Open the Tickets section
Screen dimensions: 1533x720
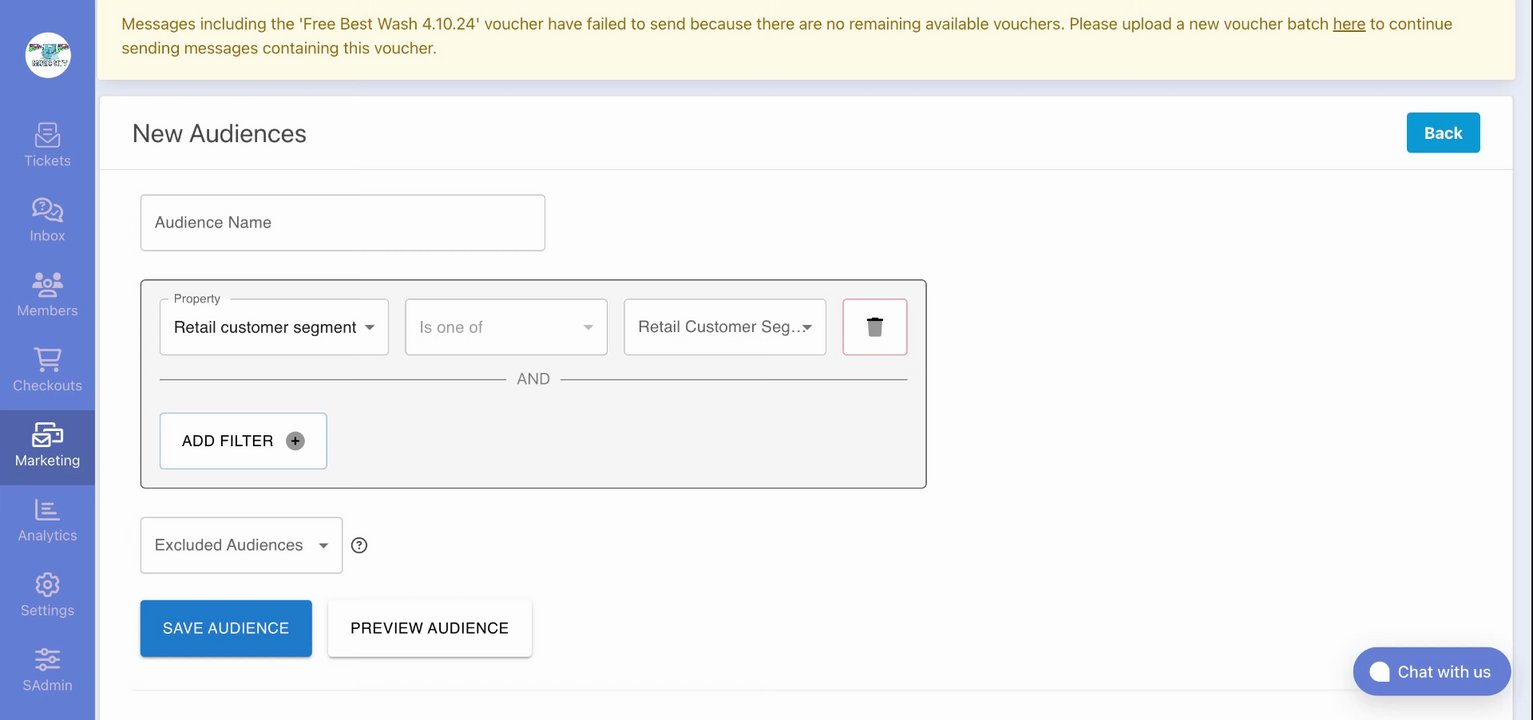47,145
